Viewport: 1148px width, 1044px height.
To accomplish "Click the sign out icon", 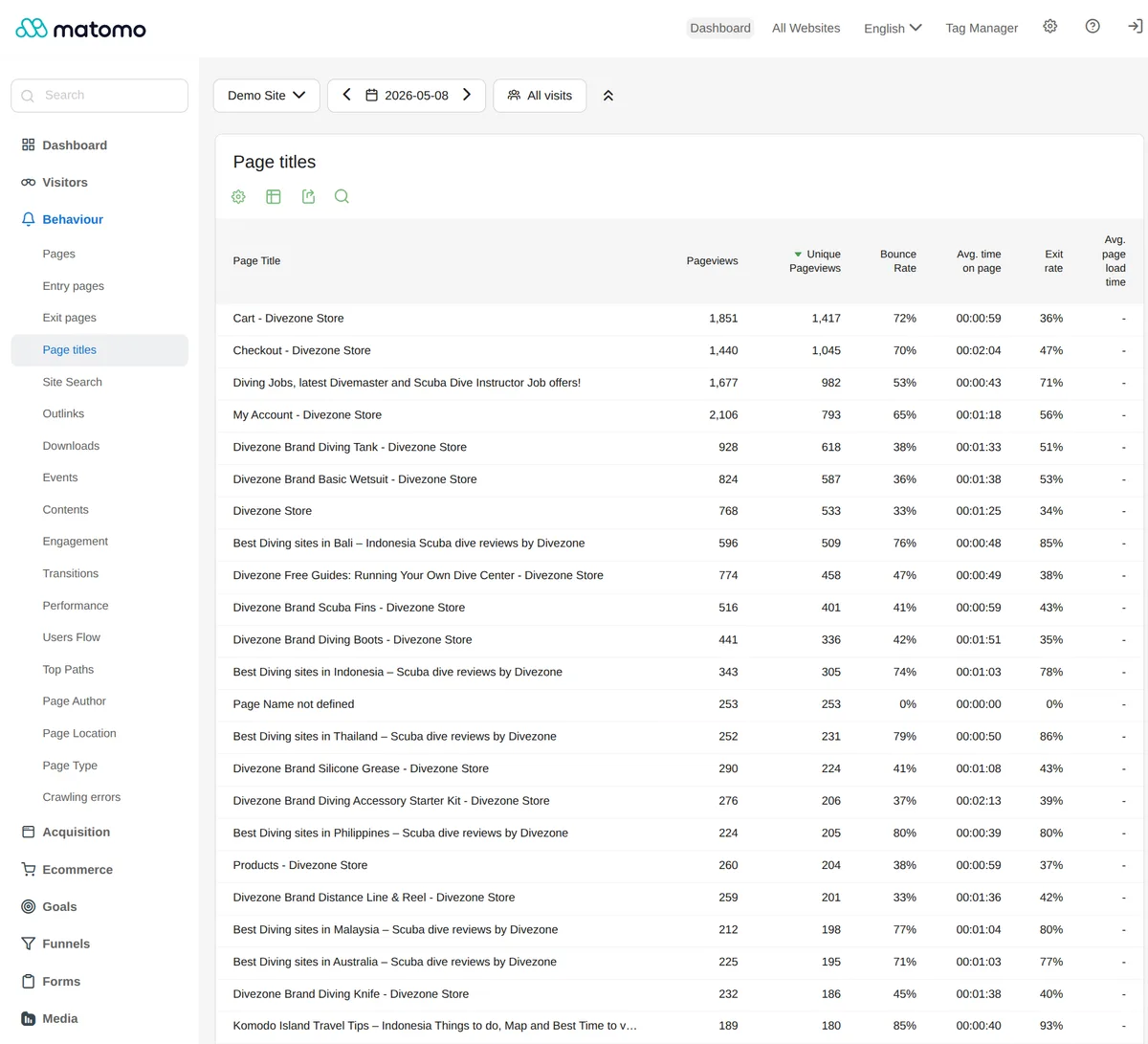I will tap(1135, 27).
